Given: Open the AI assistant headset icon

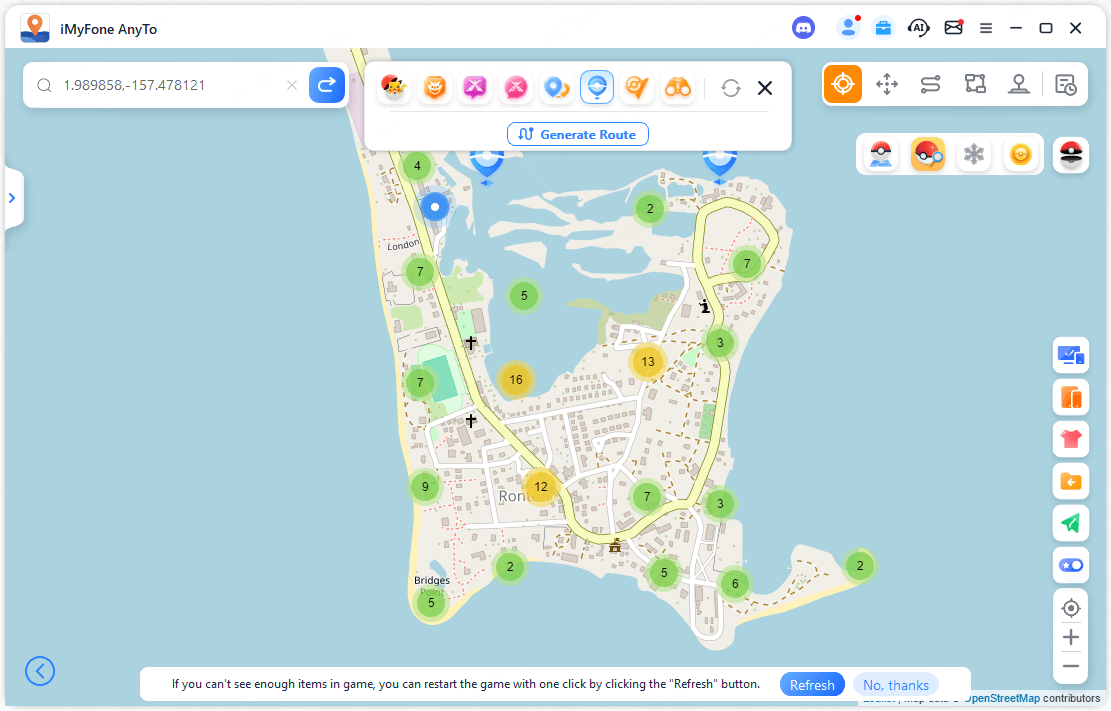Looking at the screenshot, I should (918, 28).
